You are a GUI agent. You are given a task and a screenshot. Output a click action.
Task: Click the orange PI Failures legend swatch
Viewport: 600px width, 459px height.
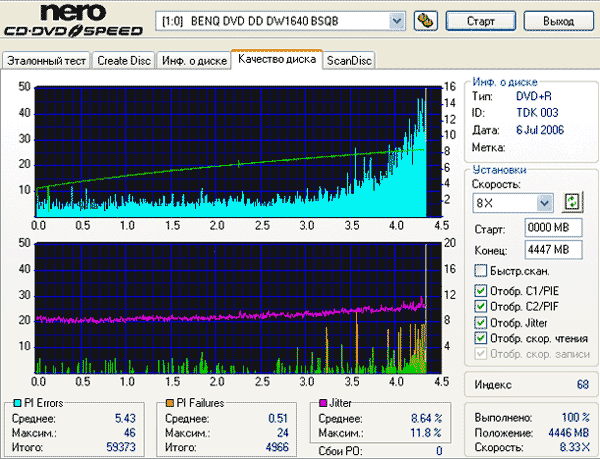(x=170, y=403)
